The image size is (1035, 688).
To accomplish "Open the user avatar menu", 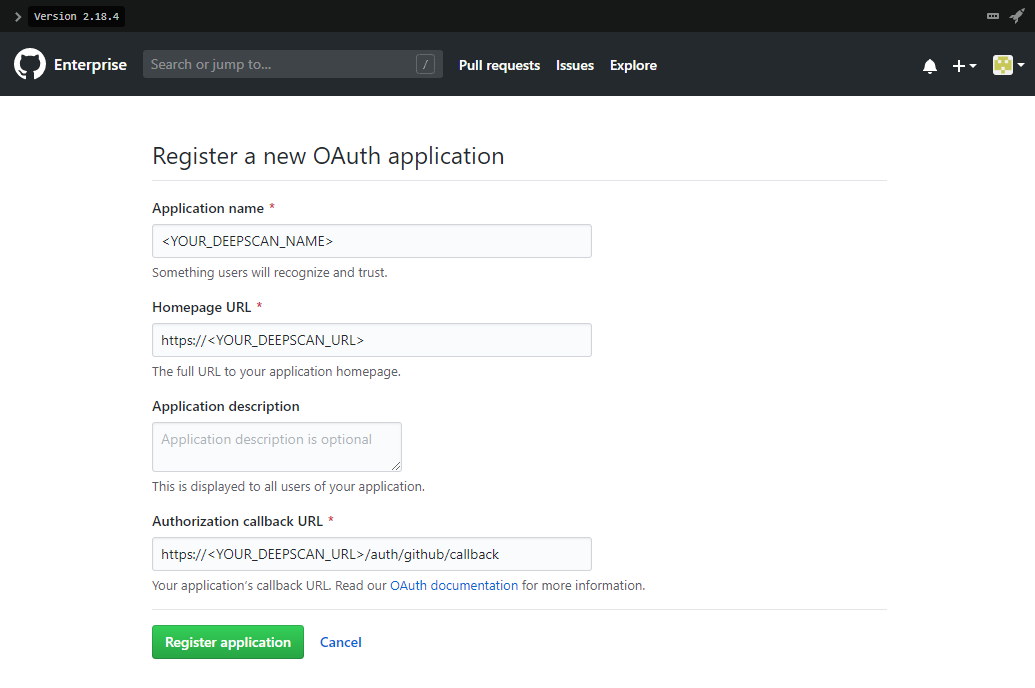I will point(1008,65).
